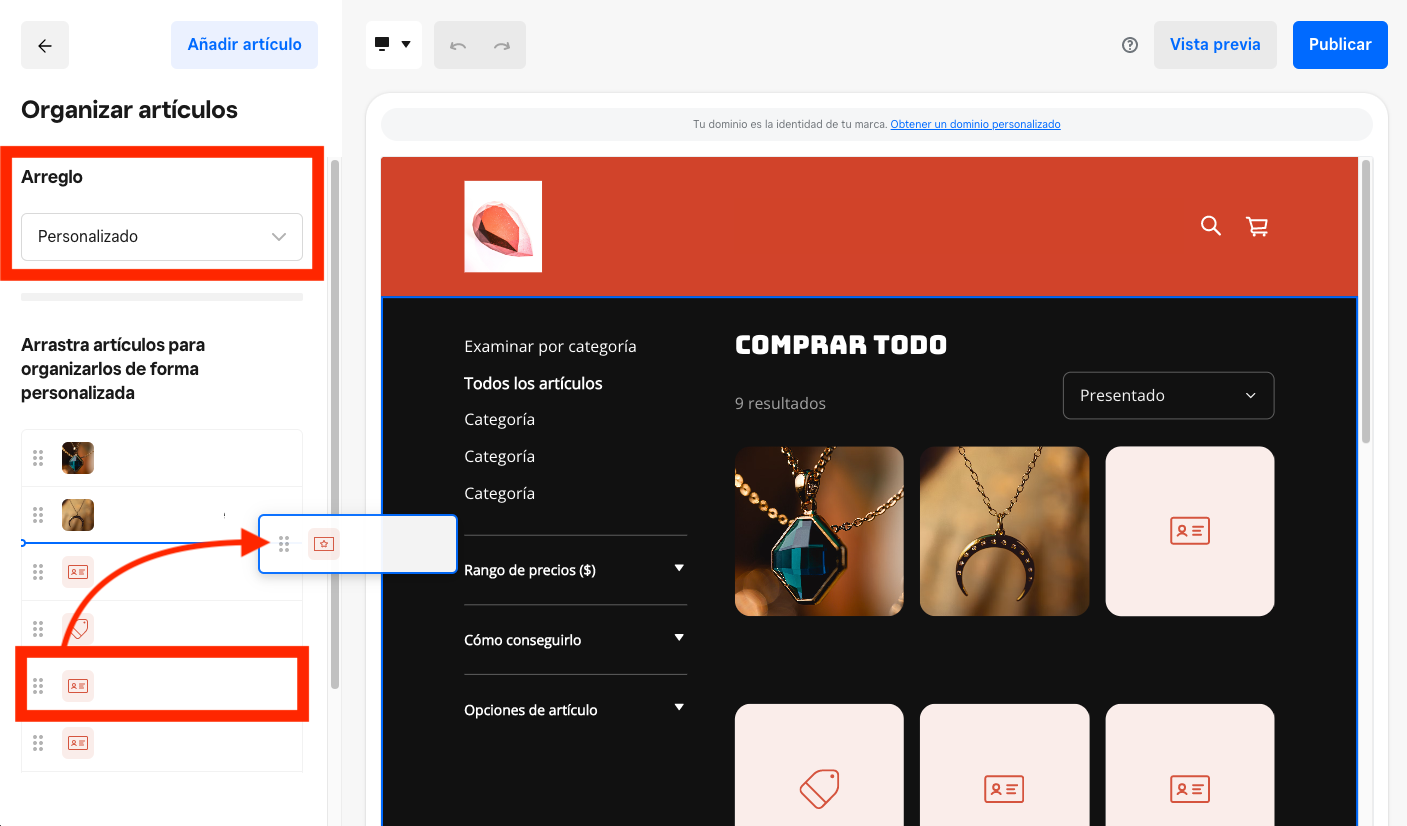Screen dimensions: 1407x826
Task: Click the COMPRAR TODO heading
Action: pos(841,345)
